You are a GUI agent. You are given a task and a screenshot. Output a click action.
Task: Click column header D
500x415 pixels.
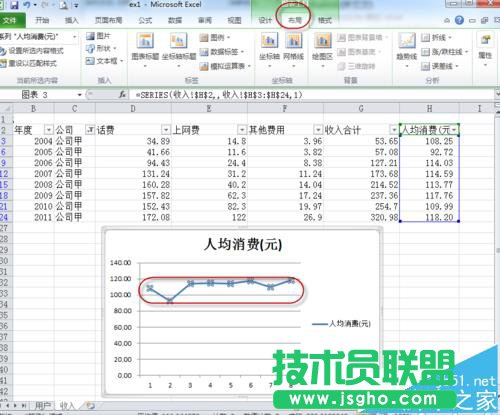133,108
